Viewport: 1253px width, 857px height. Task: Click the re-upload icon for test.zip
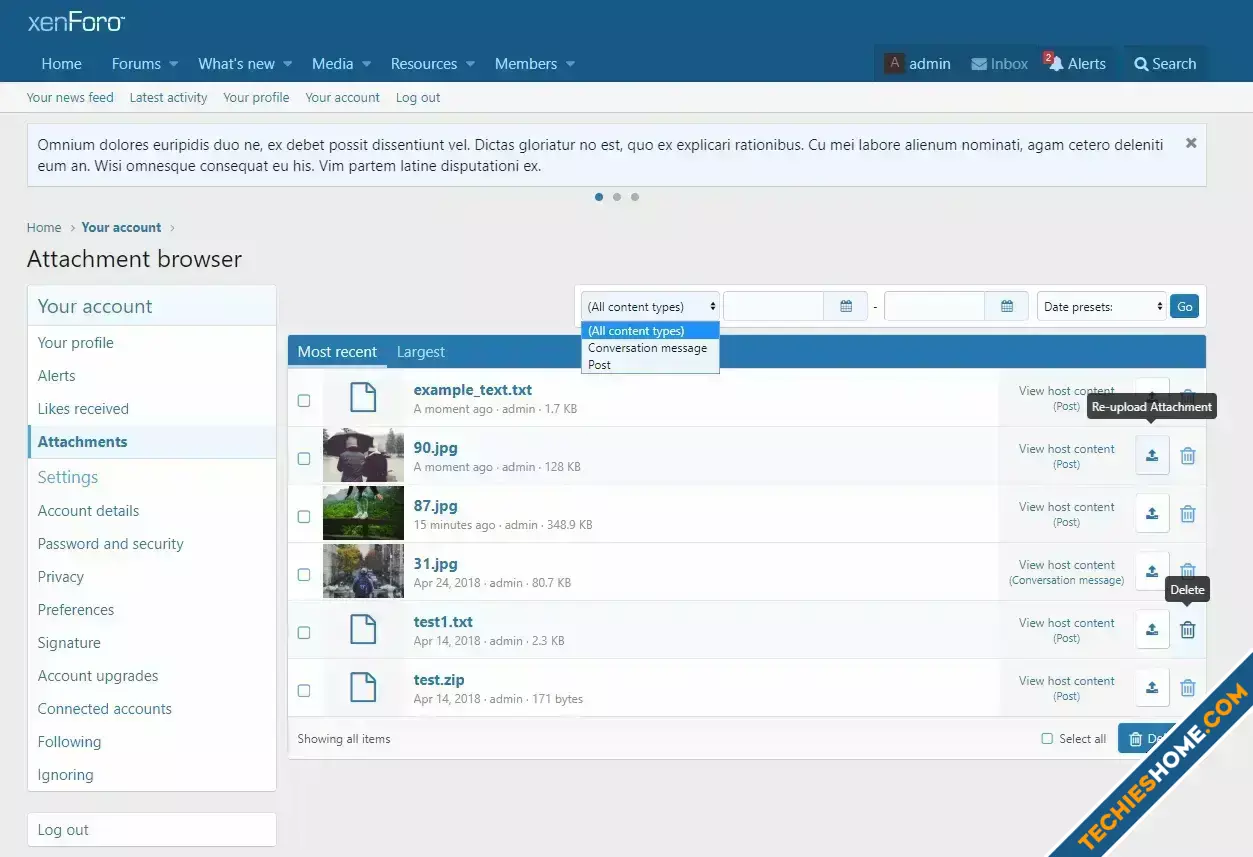[x=1152, y=688]
